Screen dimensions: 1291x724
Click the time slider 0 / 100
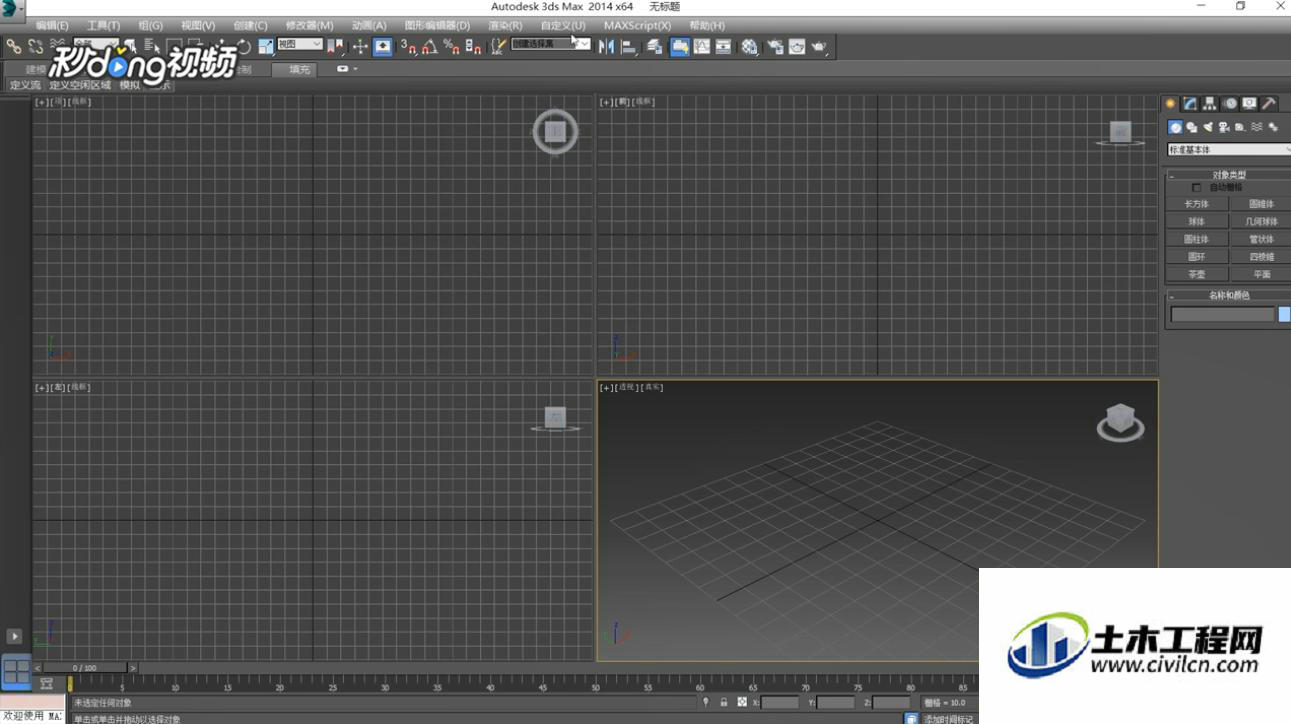click(x=85, y=667)
